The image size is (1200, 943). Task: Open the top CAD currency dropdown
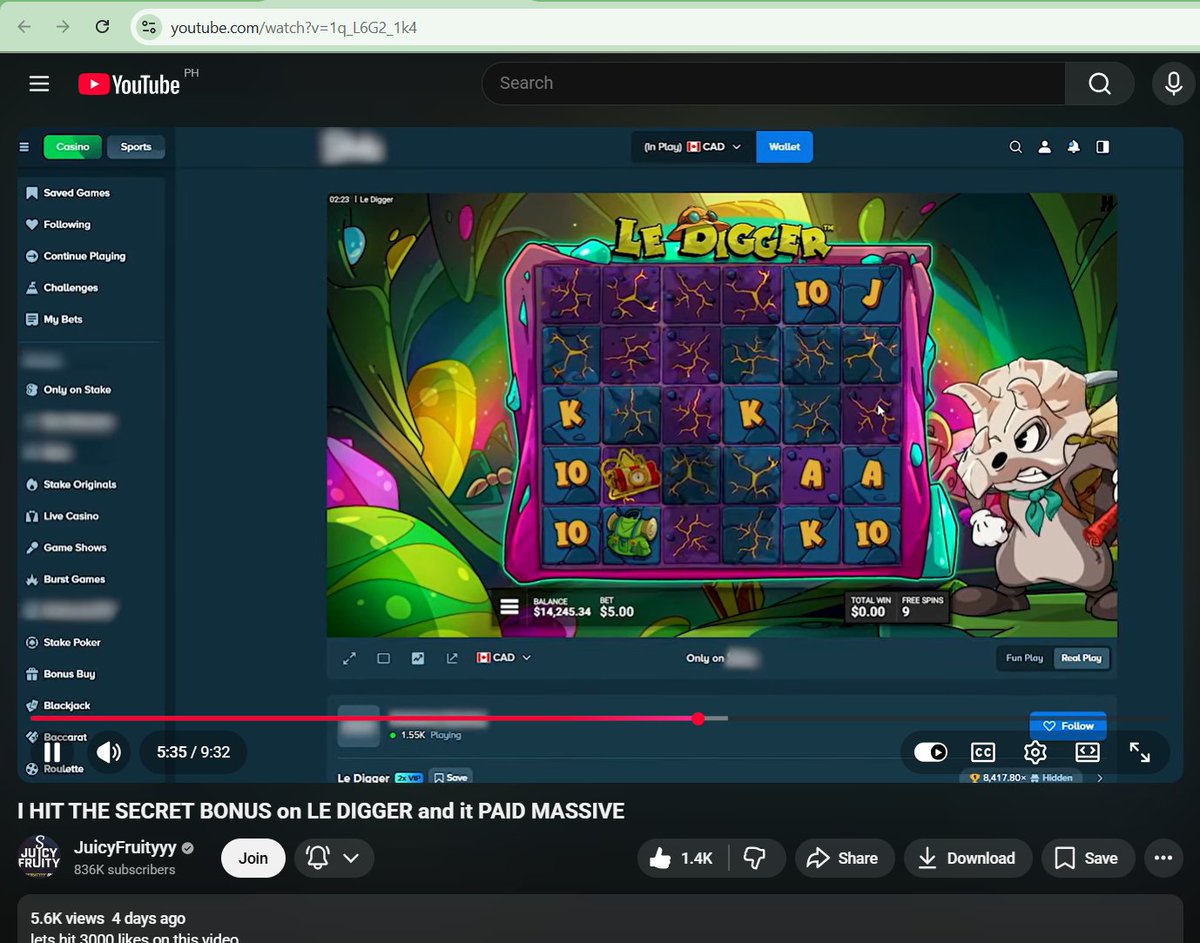click(x=693, y=147)
